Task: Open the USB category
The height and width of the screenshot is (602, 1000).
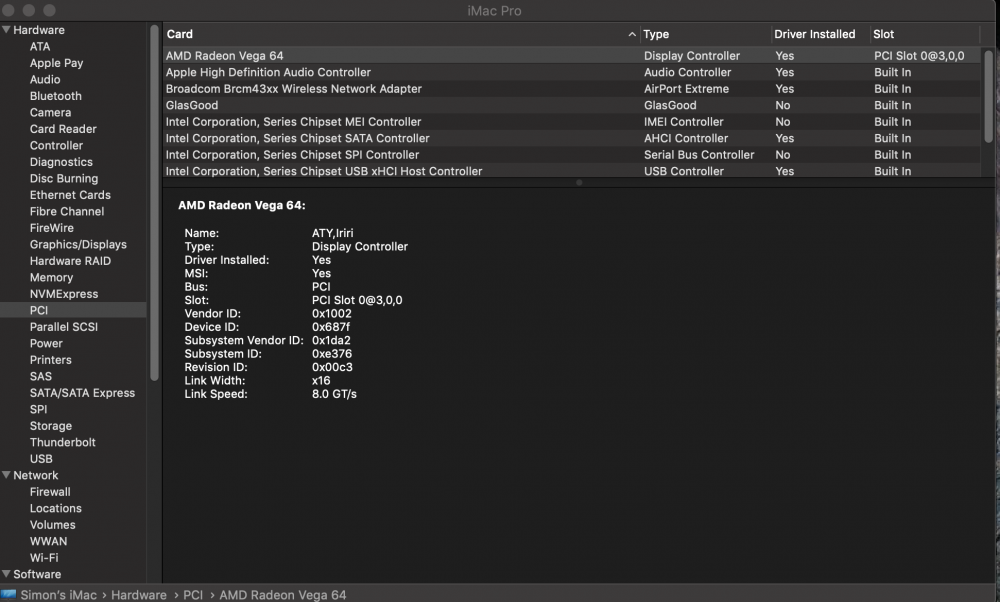Action: click(x=41, y=459)
